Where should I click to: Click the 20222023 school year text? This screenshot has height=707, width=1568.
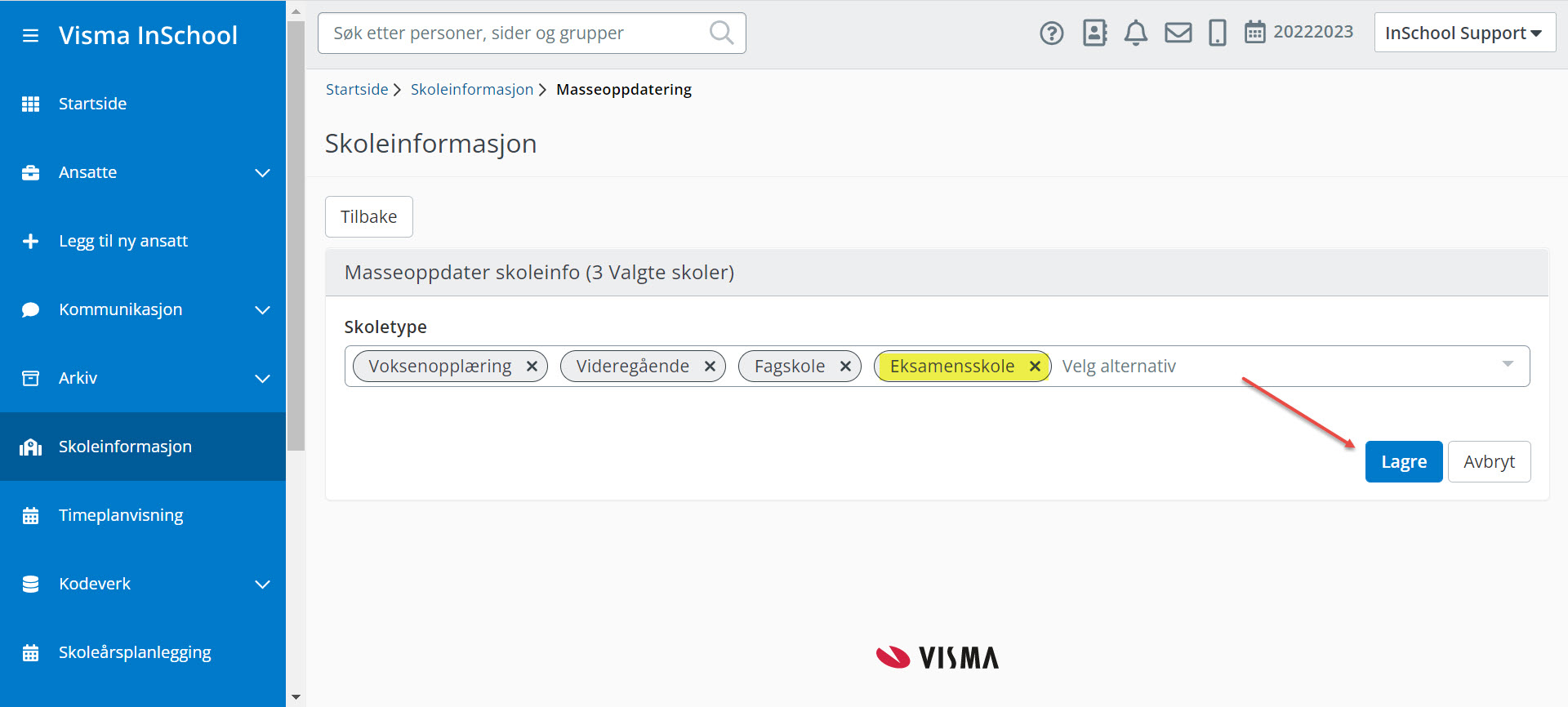click(x=1313, y=32)
